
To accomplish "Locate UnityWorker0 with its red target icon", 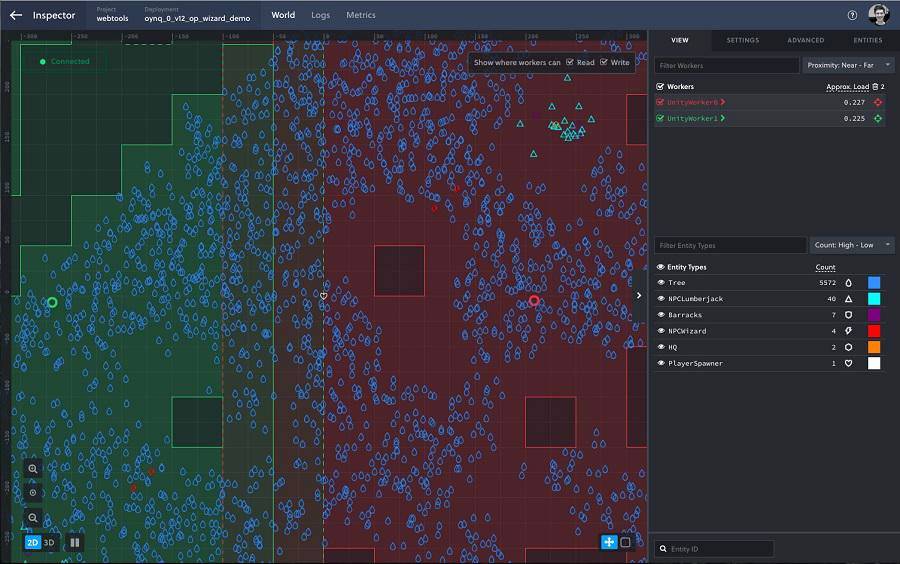I will 878,102.
